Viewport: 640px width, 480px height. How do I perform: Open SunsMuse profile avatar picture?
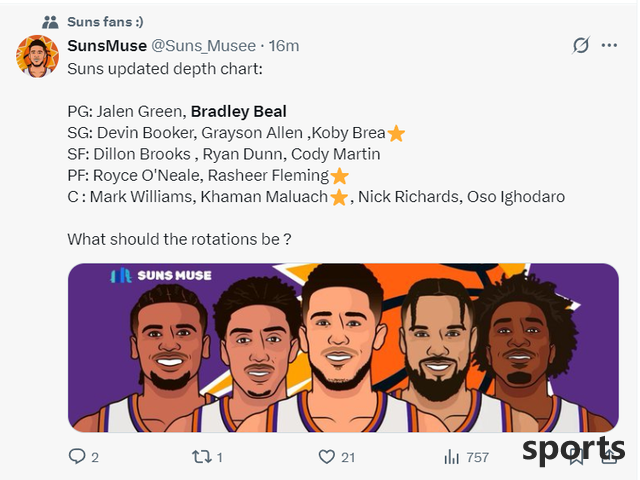38,56
